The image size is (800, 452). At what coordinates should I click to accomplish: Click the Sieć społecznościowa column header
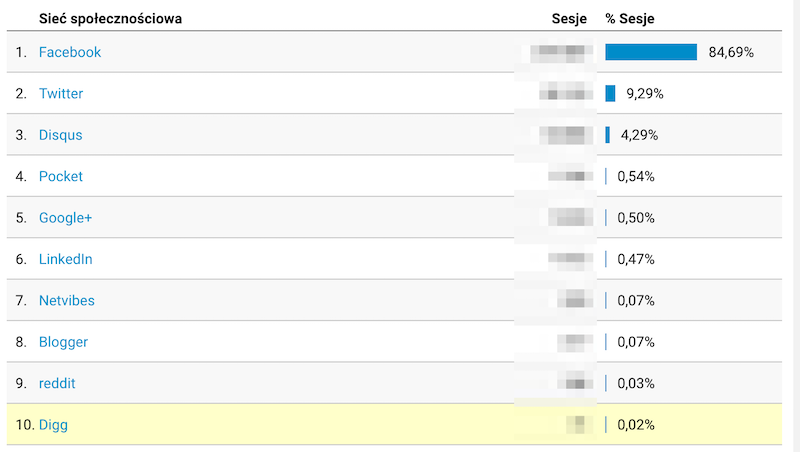110,19
